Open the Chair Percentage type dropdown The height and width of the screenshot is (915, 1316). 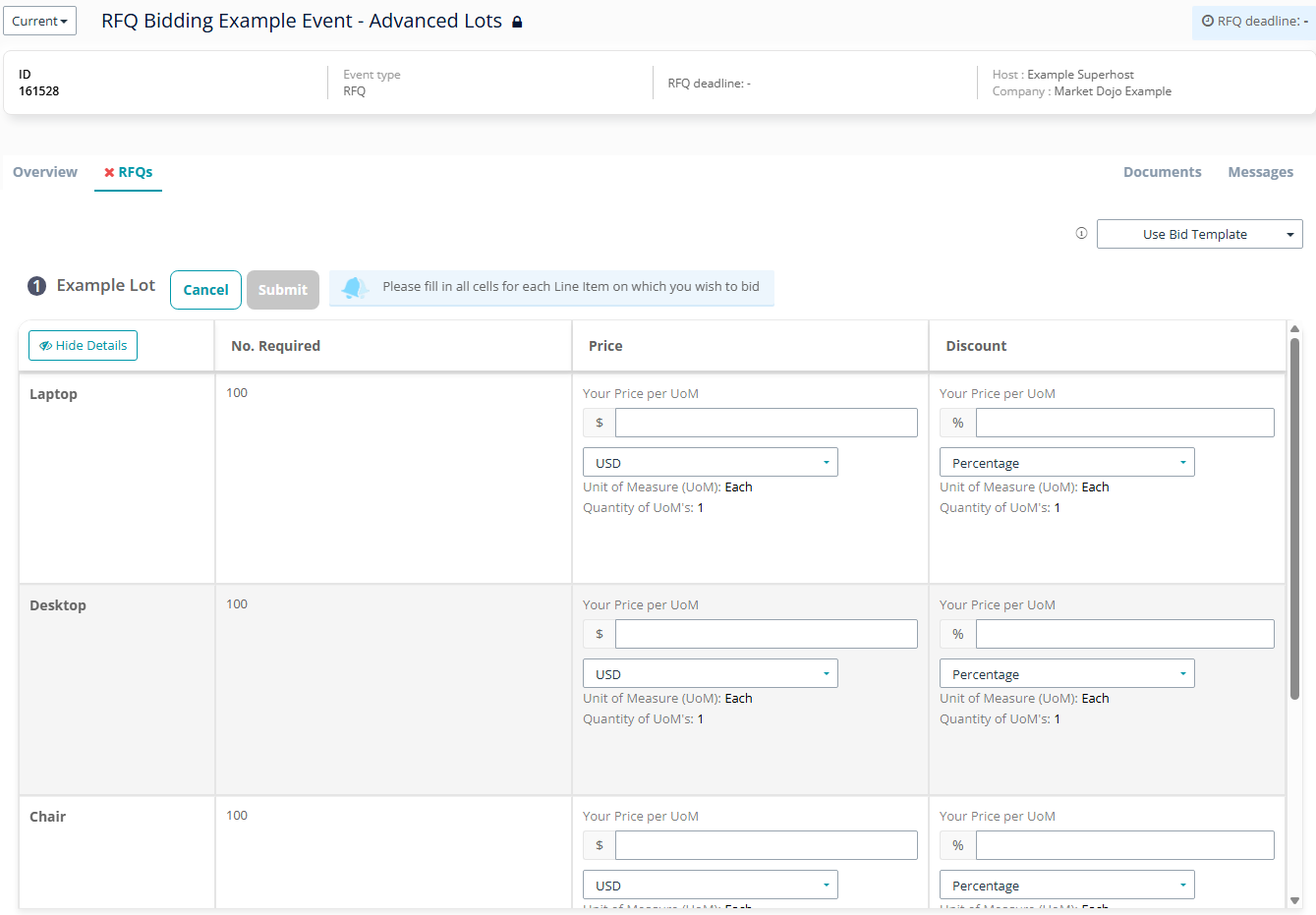(1067, 885)
